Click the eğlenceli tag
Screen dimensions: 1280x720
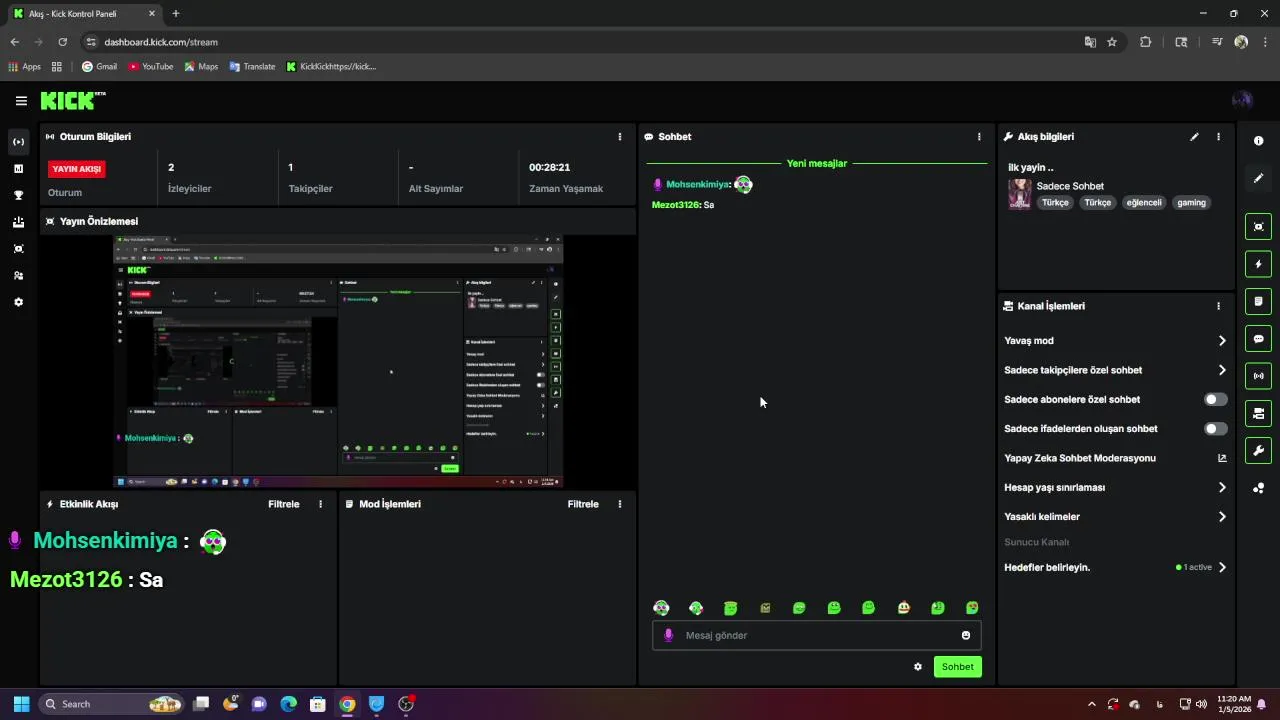[x=1144, y=203]
